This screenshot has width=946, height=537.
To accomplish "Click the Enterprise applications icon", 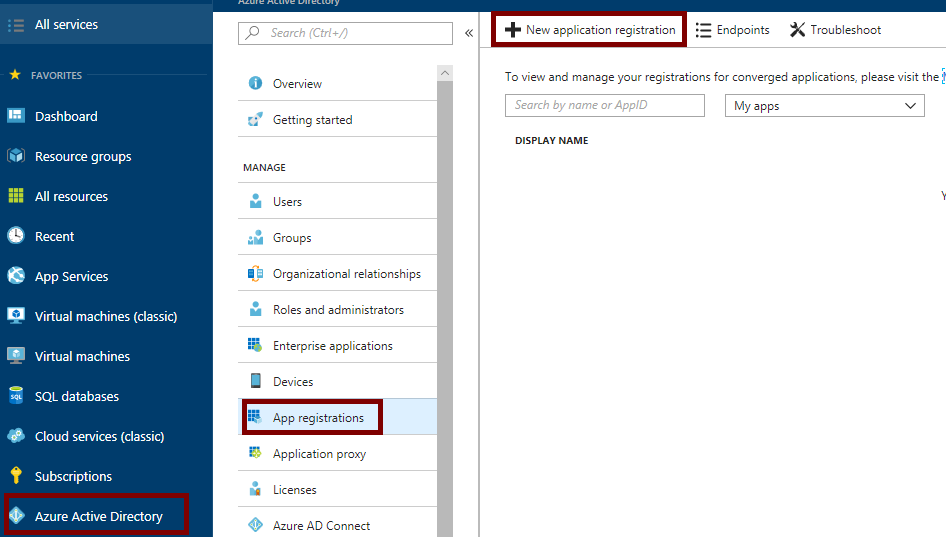I will pyautogui.click(x=255, y=345).
